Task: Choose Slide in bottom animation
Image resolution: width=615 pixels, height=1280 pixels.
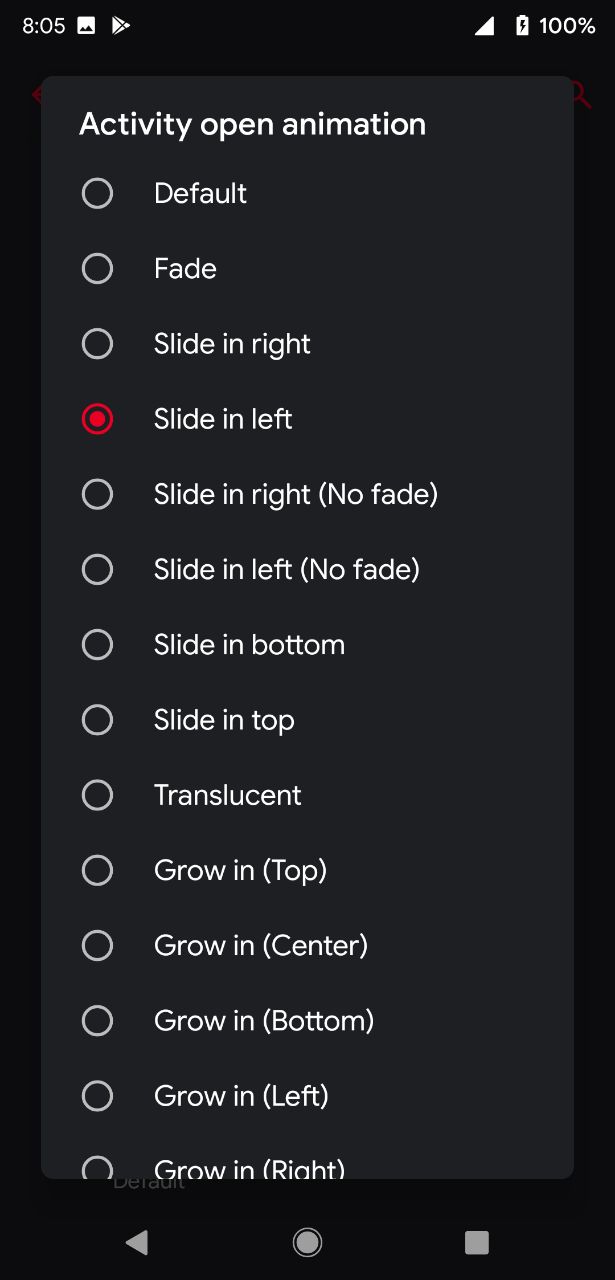Action: coord(307,644)
